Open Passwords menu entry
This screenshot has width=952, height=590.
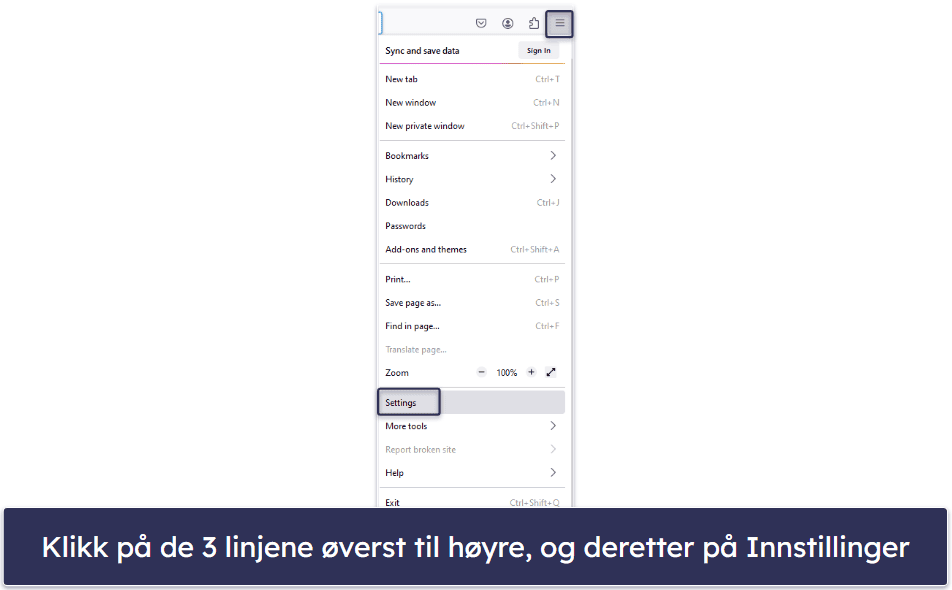472,226
